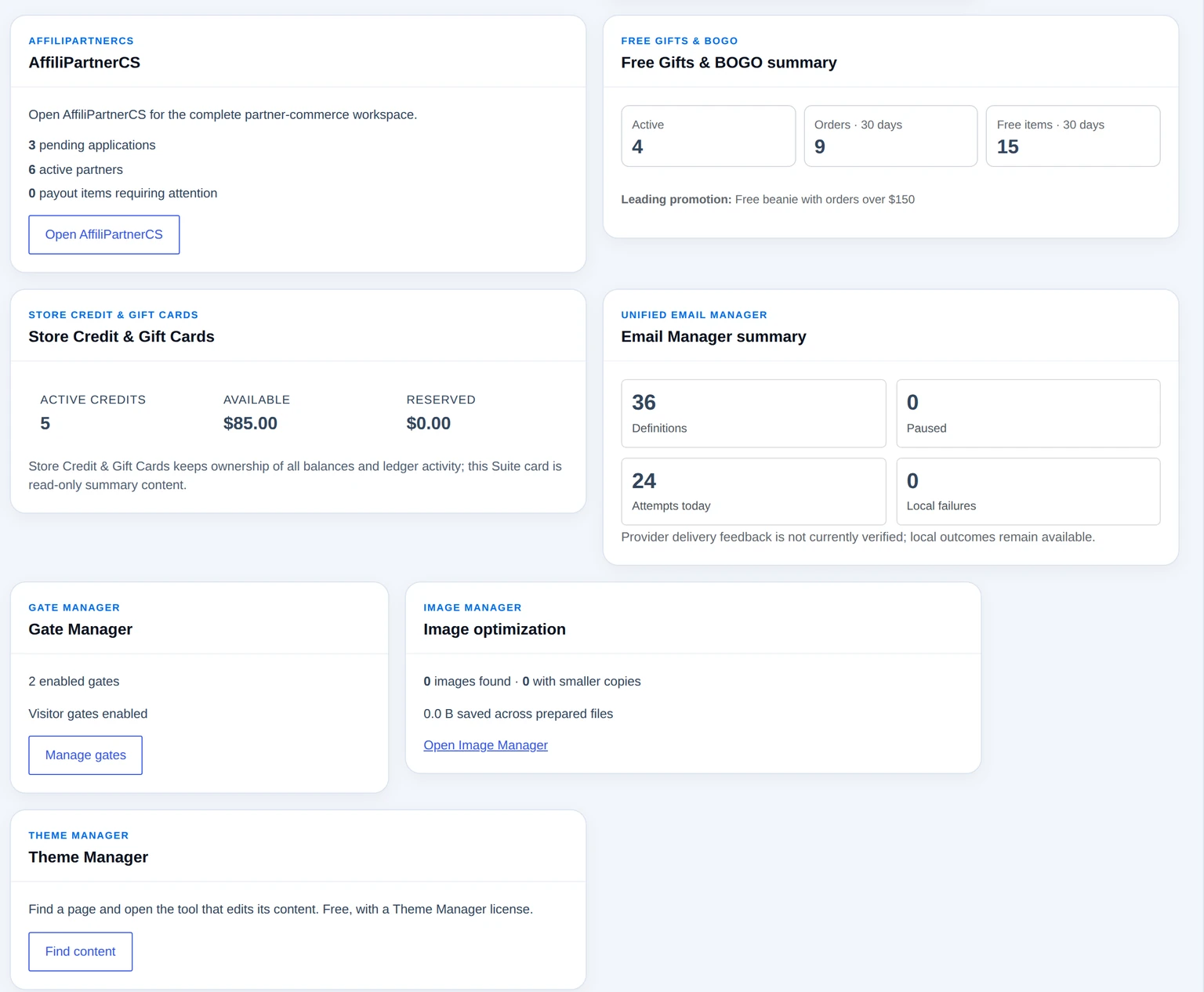Click the Available $85.00 credit value
This screenshot has width=1204, height=992.
[x=250, y=423]
